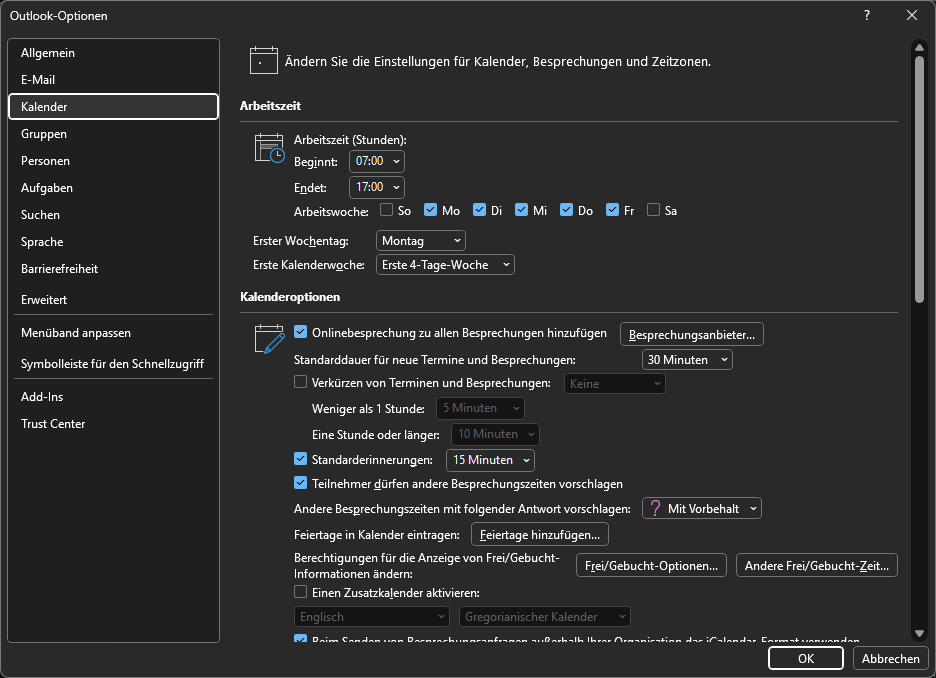The height and width of the screenshot is (678, 936).
Task: Click the calendar icon in the page header
Action: tap(263, 61)
